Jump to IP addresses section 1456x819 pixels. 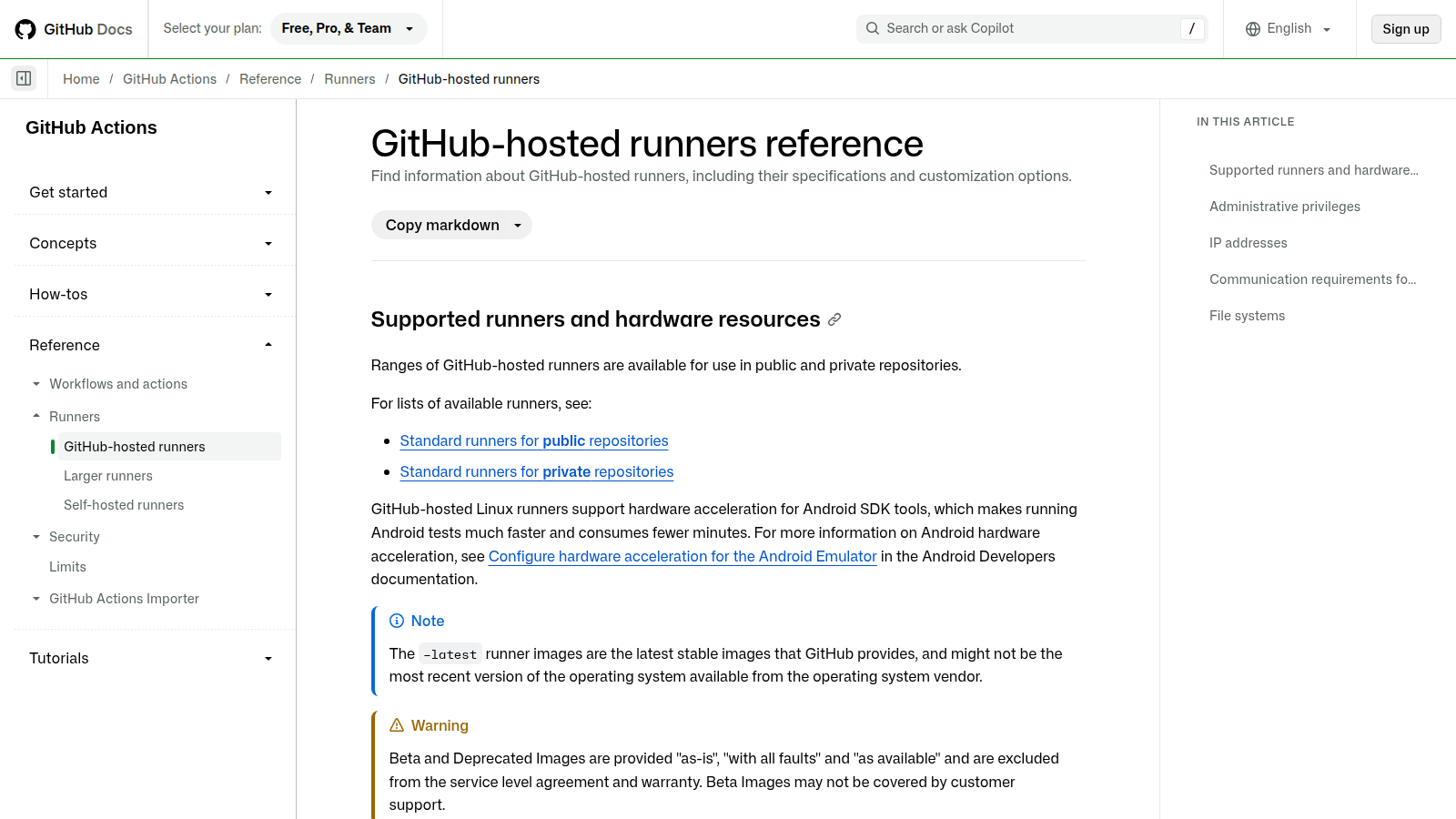tap(1249, 243)
